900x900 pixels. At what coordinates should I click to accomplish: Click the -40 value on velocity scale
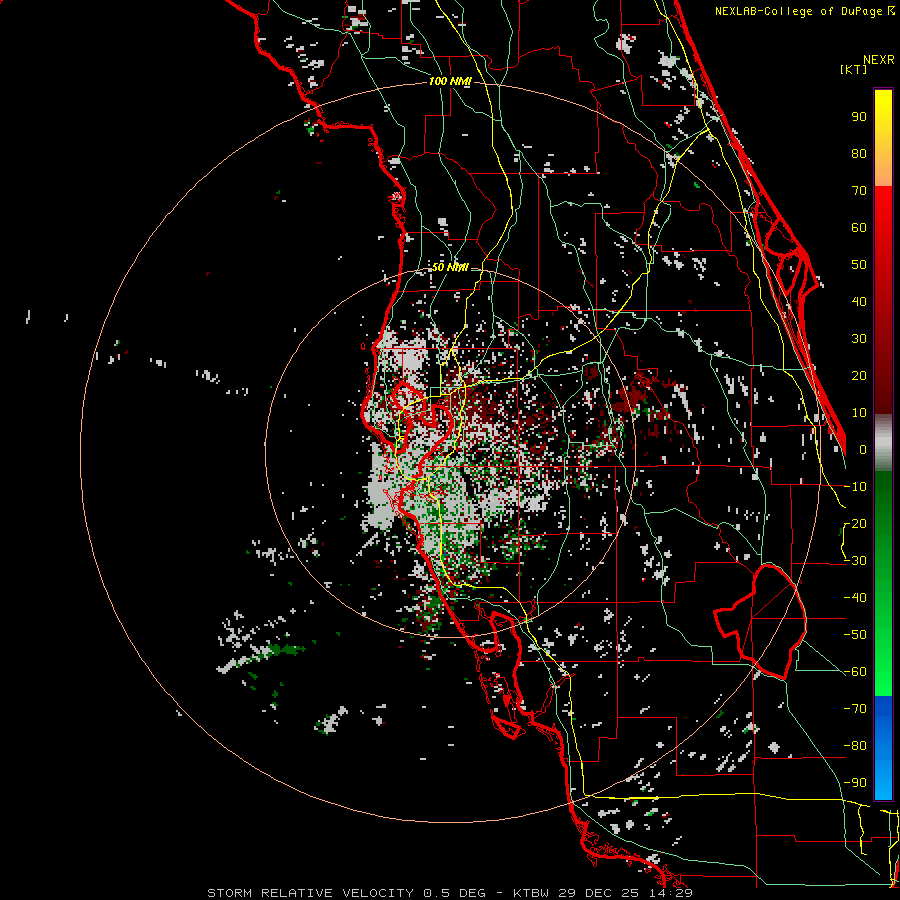click(855, 598)
